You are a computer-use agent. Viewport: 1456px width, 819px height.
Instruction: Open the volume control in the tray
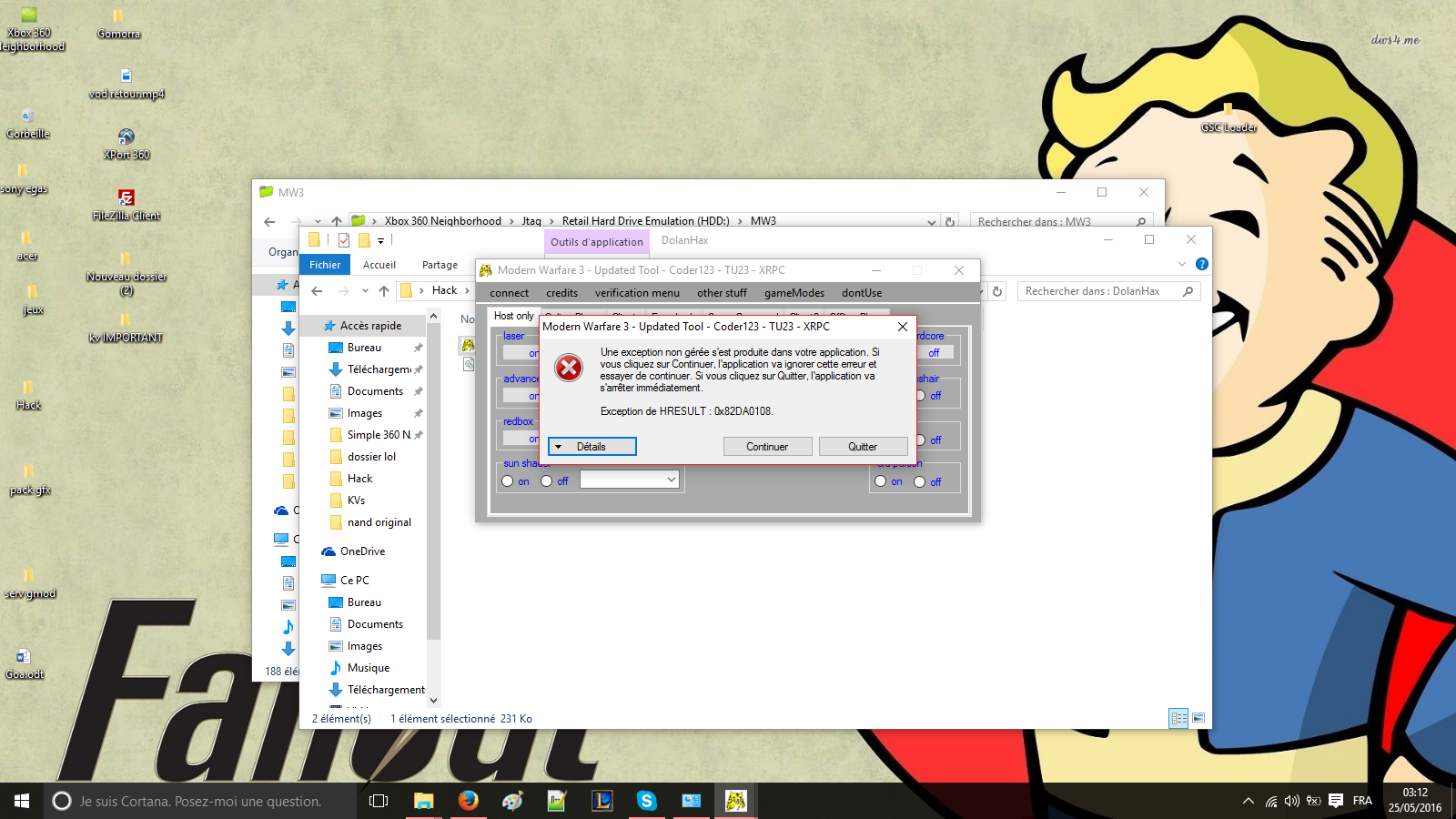[1292, 801]
